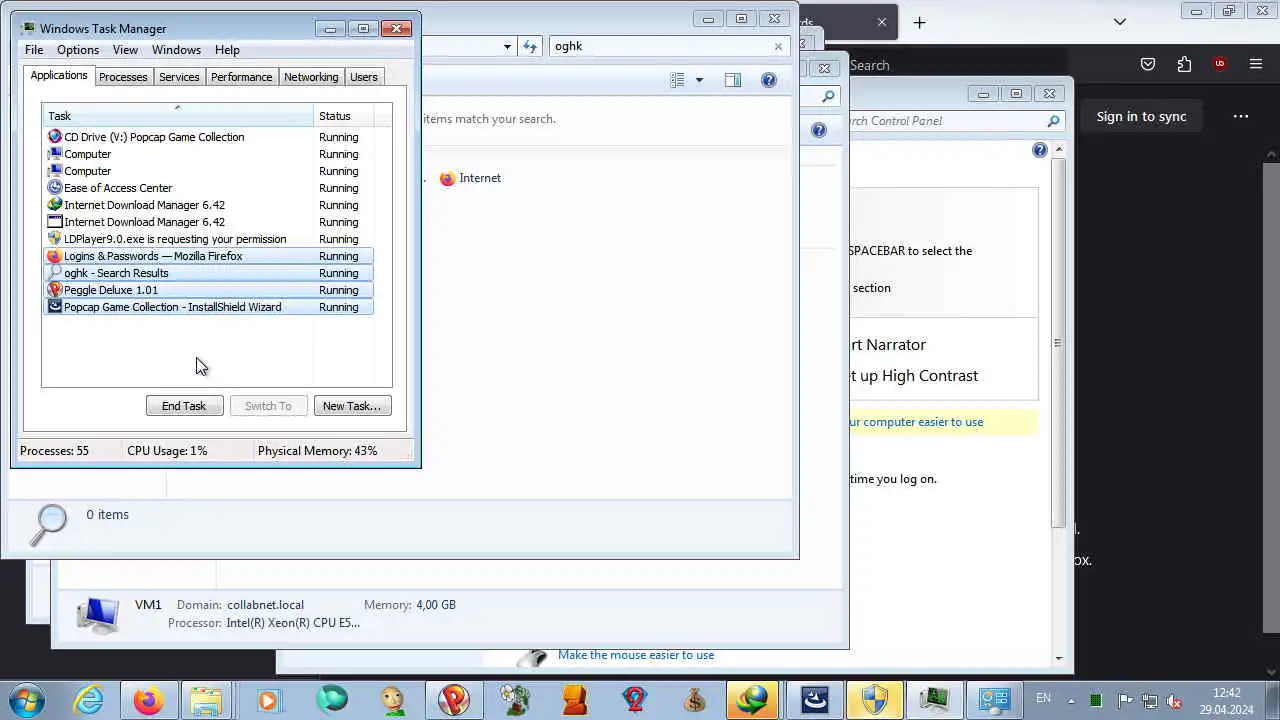Click the oghk search input field
The width and height of the screenshot is (1280, 720).
click(660, 46)
